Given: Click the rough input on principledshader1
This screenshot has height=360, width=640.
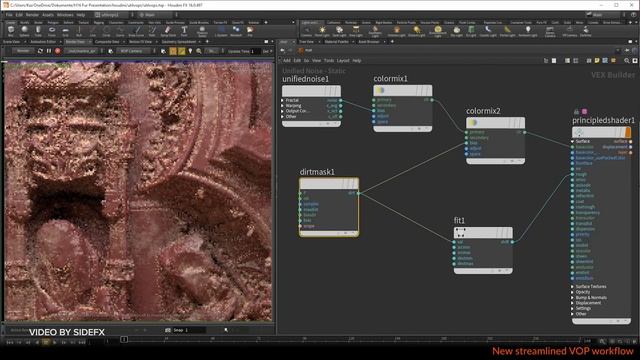Looking at the screenshot, I should [573, 174].
